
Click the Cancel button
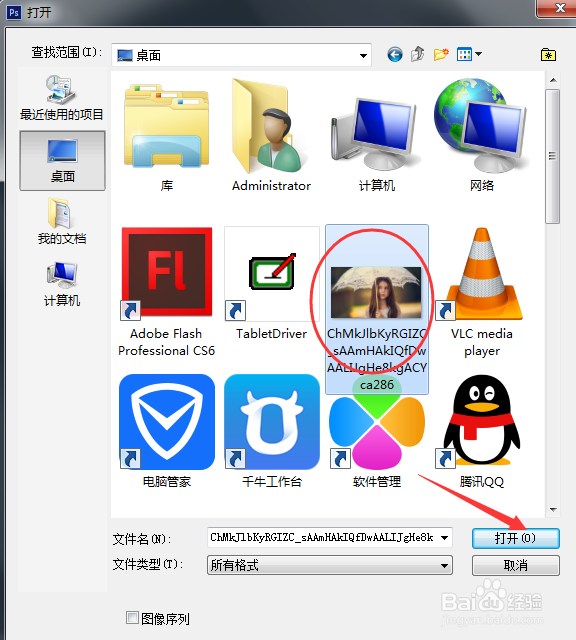coord(515,565)
